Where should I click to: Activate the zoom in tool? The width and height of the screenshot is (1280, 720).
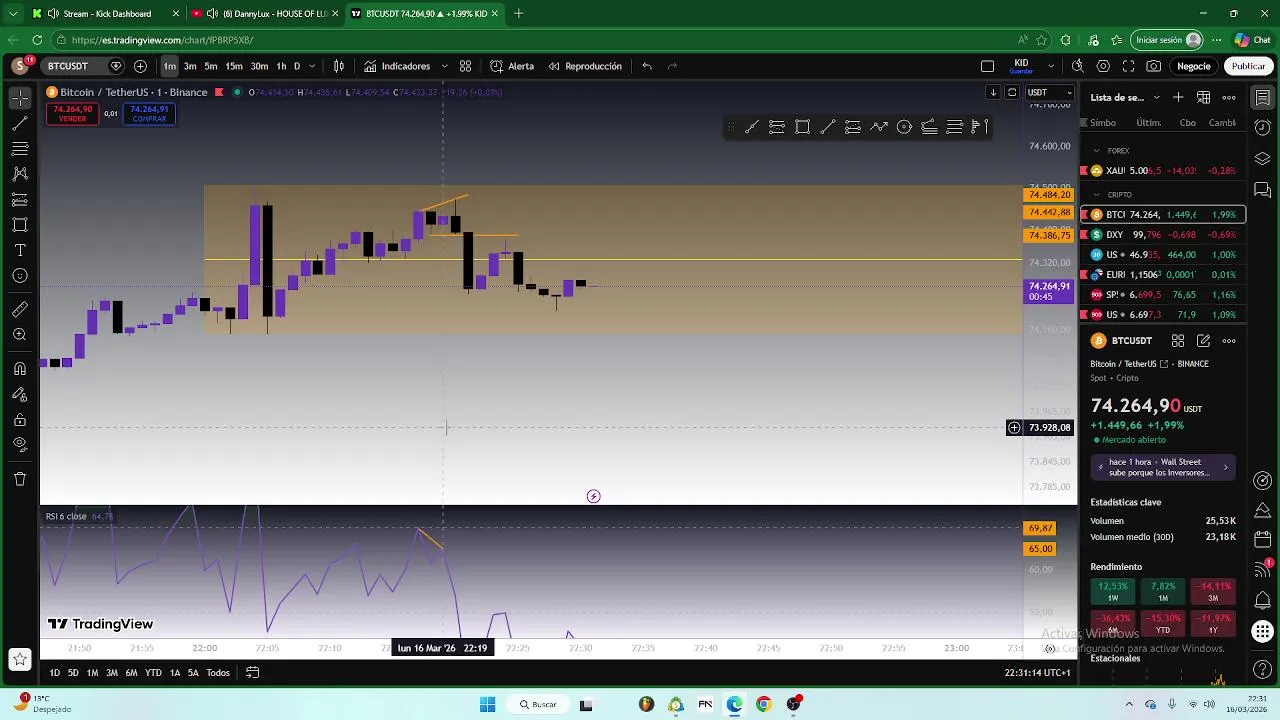pos(20,335)
